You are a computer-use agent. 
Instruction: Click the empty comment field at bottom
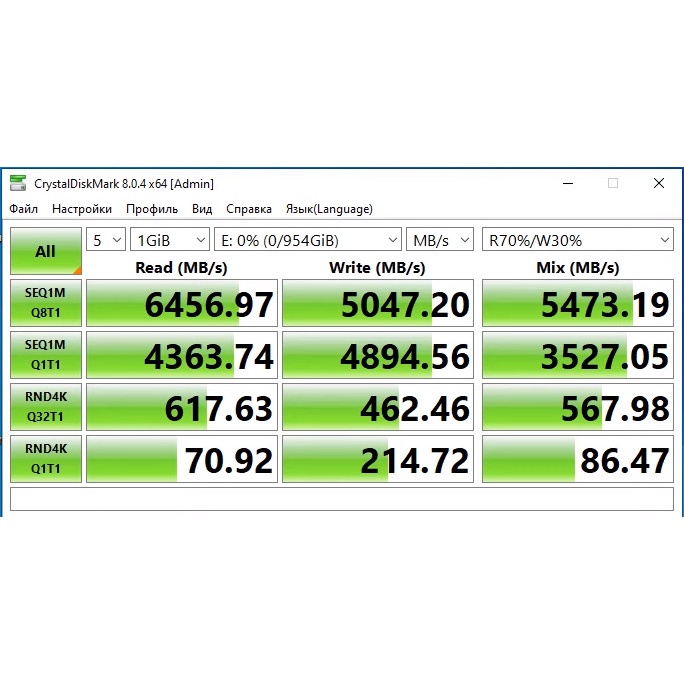[x=341, y=499]
